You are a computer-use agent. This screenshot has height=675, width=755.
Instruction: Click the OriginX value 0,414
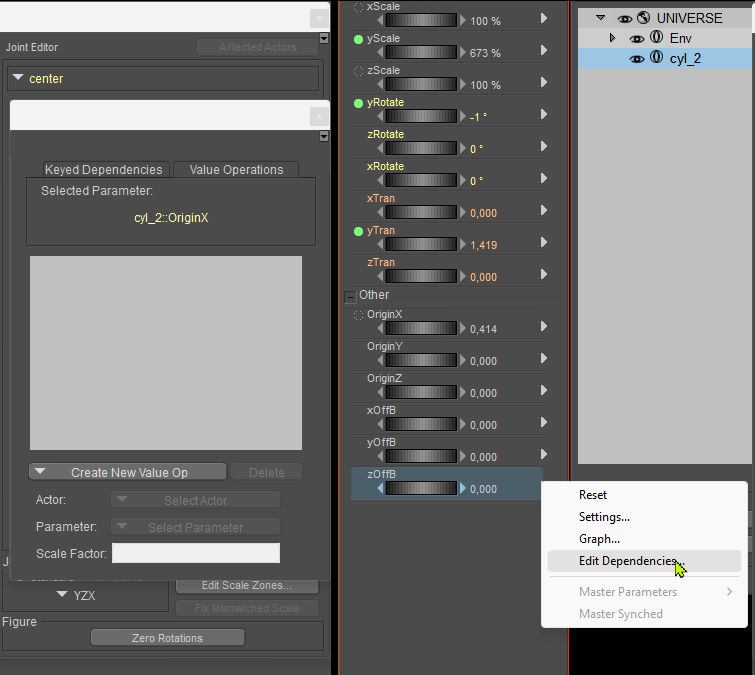coord(483,329)
